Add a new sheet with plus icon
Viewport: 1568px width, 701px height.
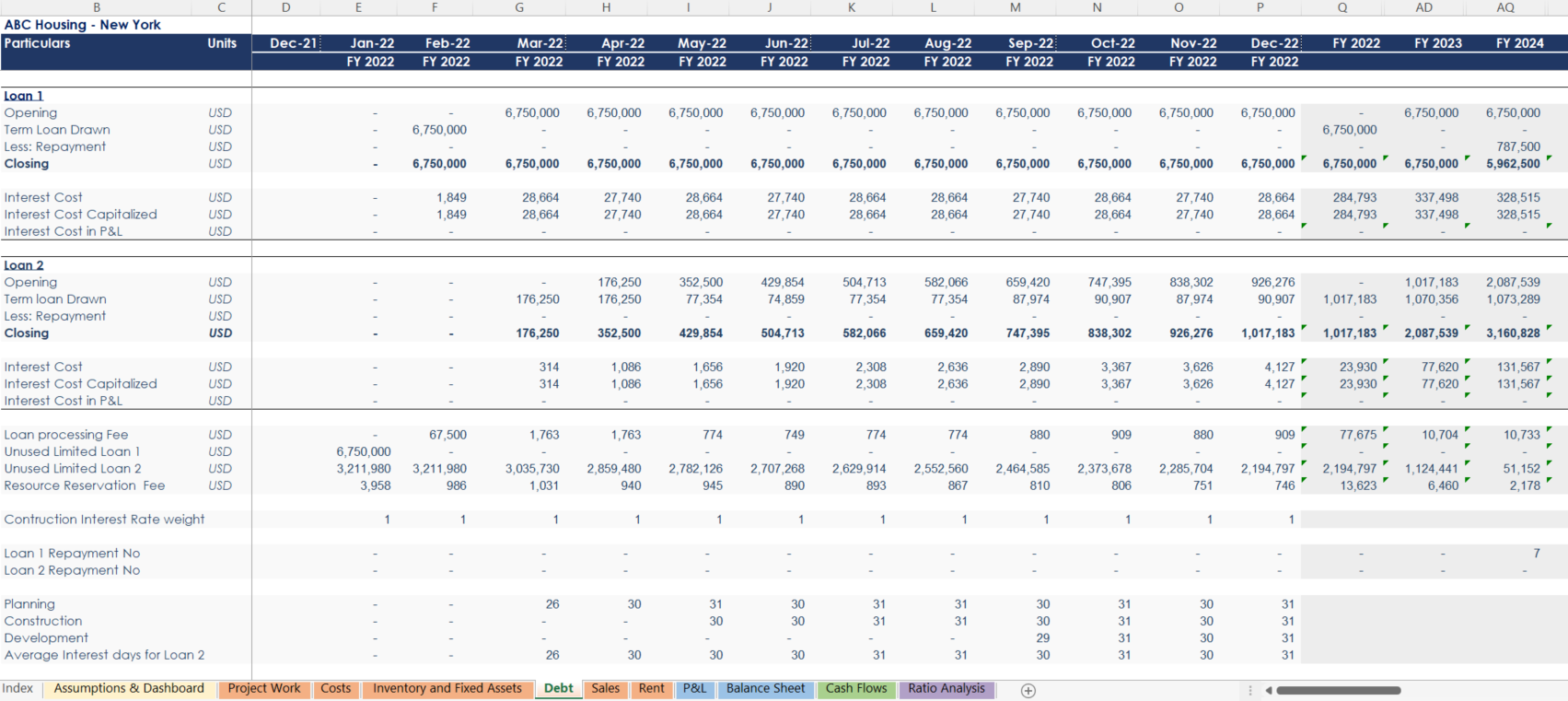coord(1028,690)
